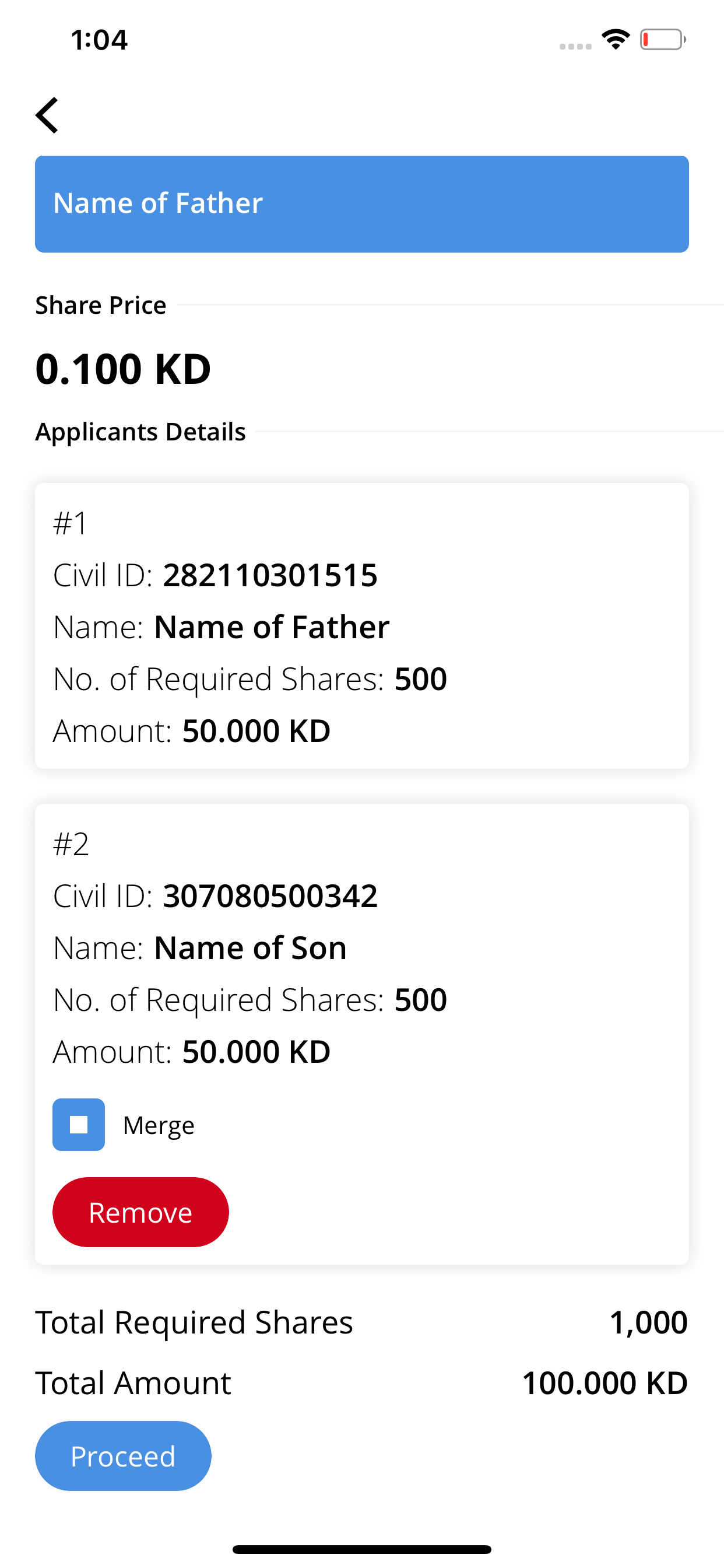Toggle the Merge checkbox
The width and height of the screenshot is (724, 1568).
[79, 1124]
